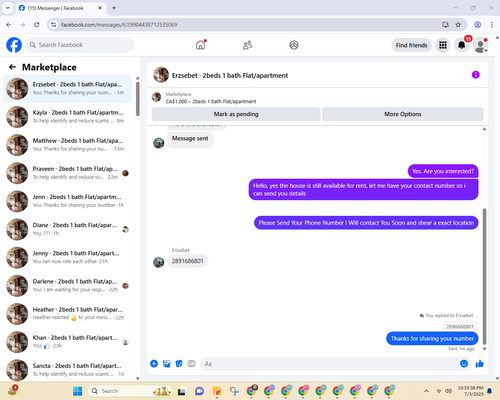This screenshot has width=500, height=400.
Task: Open the Jenn conversation
Action: (x=68, y=201)
